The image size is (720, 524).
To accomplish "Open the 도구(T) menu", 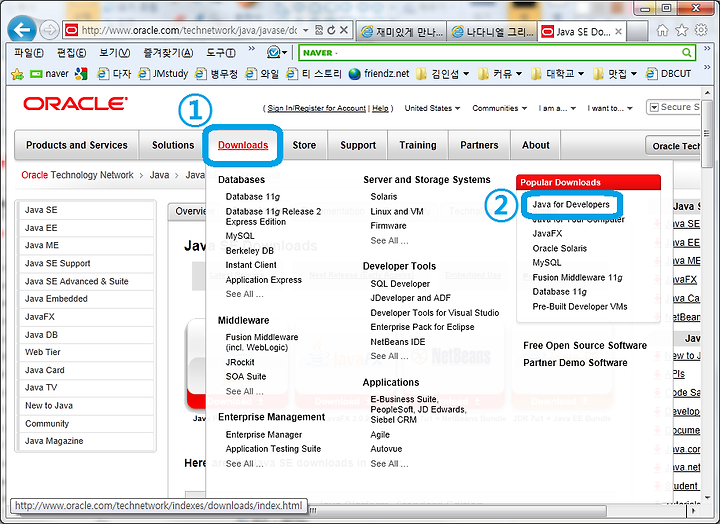I will pyautogui.click(x=220, y=53).
